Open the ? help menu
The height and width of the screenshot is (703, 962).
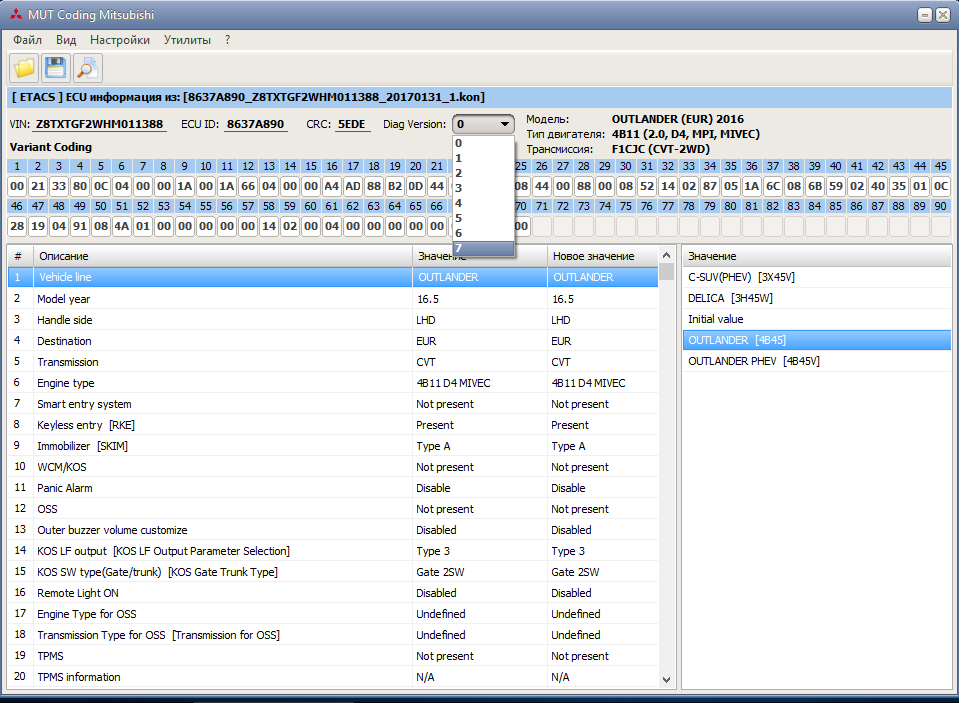coord(228,40)
